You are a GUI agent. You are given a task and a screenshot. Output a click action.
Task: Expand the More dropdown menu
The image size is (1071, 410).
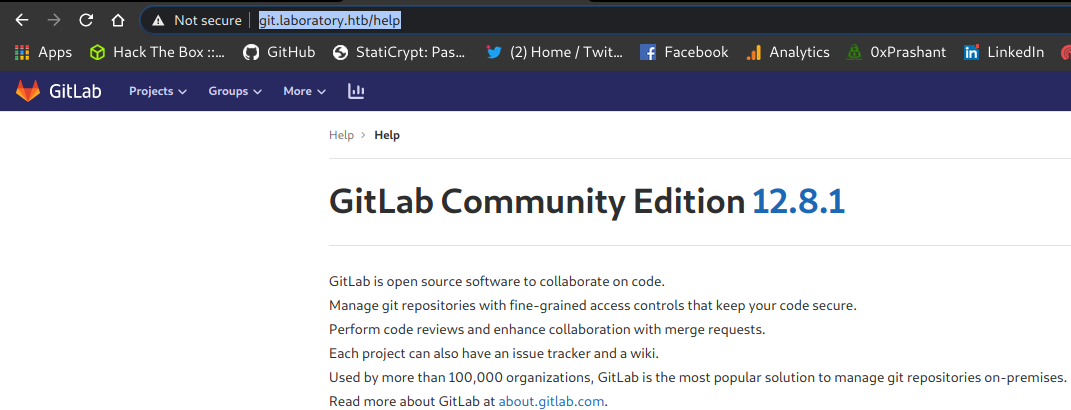point(304,91)
